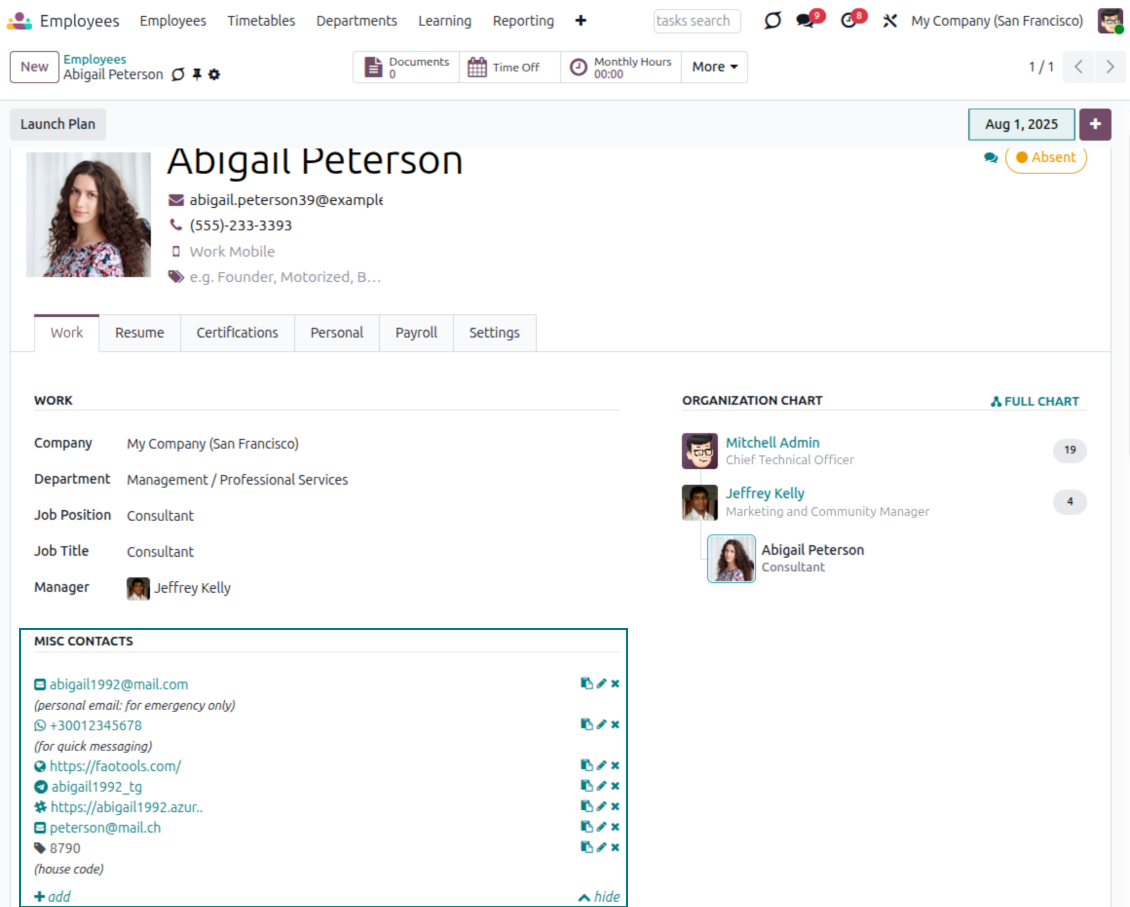Image resolution: width=1130 pixels, height=907 pixels.
Task: Delete the 8790 house code contact
Action: pyautogui.click(x=615, y=848)
